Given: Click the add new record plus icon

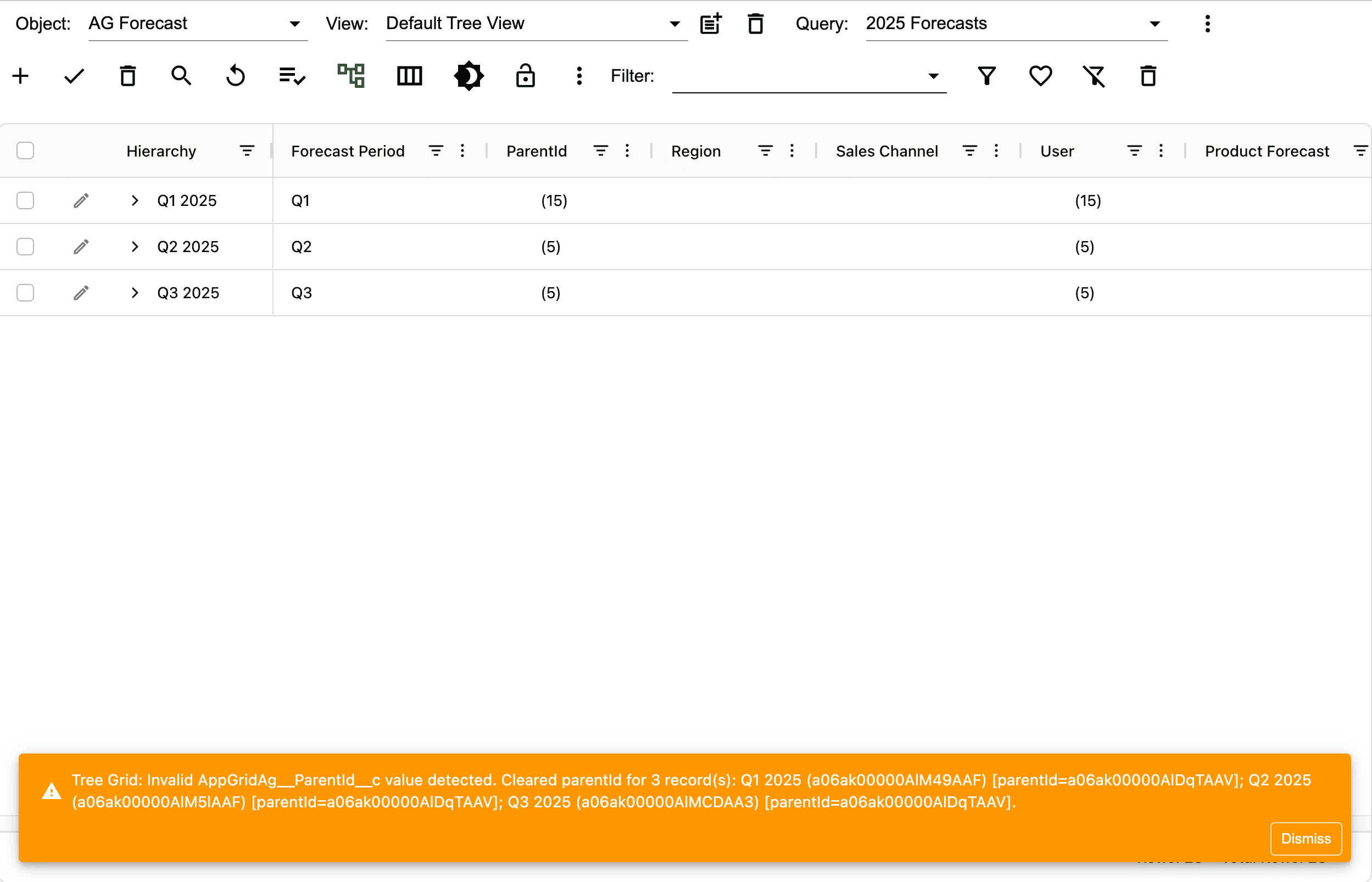Looking at the screenshot, I should (x=21, y=76).
